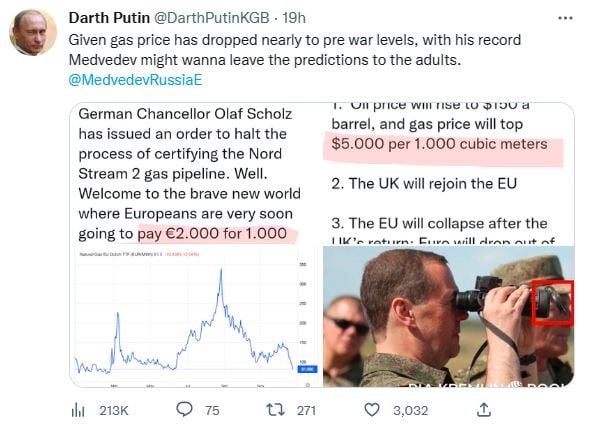Click the 3,032 likes count
The image size is (589, 425).
coord(411,410)
